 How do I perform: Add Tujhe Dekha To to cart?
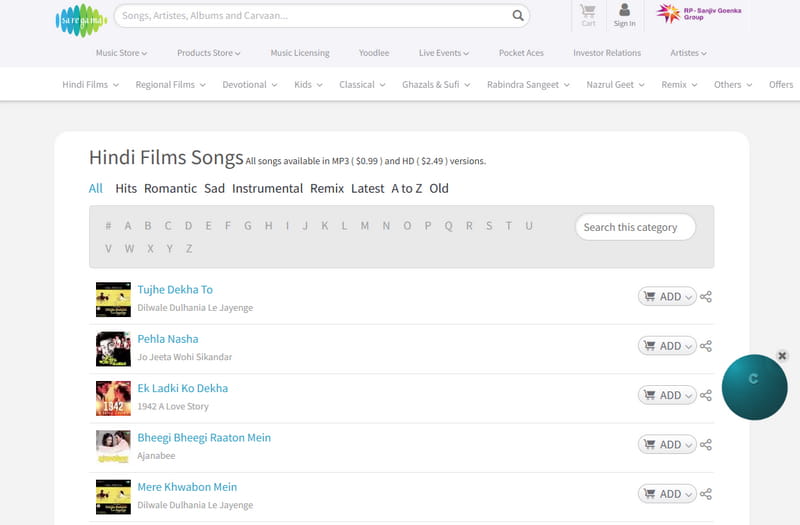tap(667, 296)
